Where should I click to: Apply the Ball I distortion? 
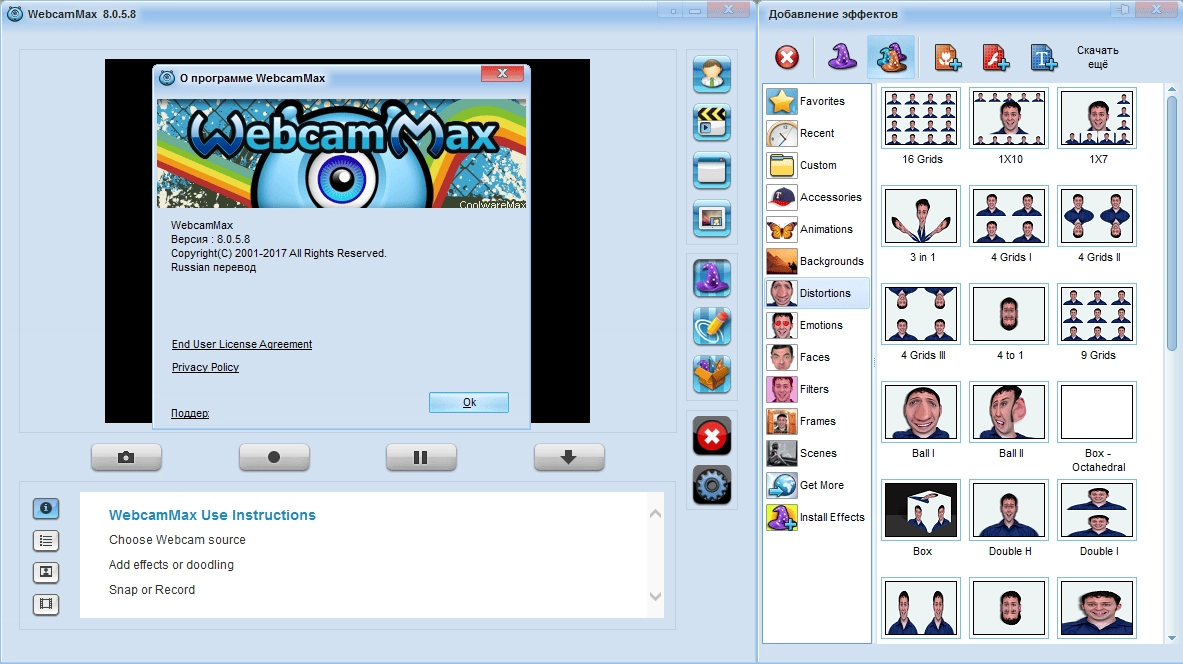[921, 413]
